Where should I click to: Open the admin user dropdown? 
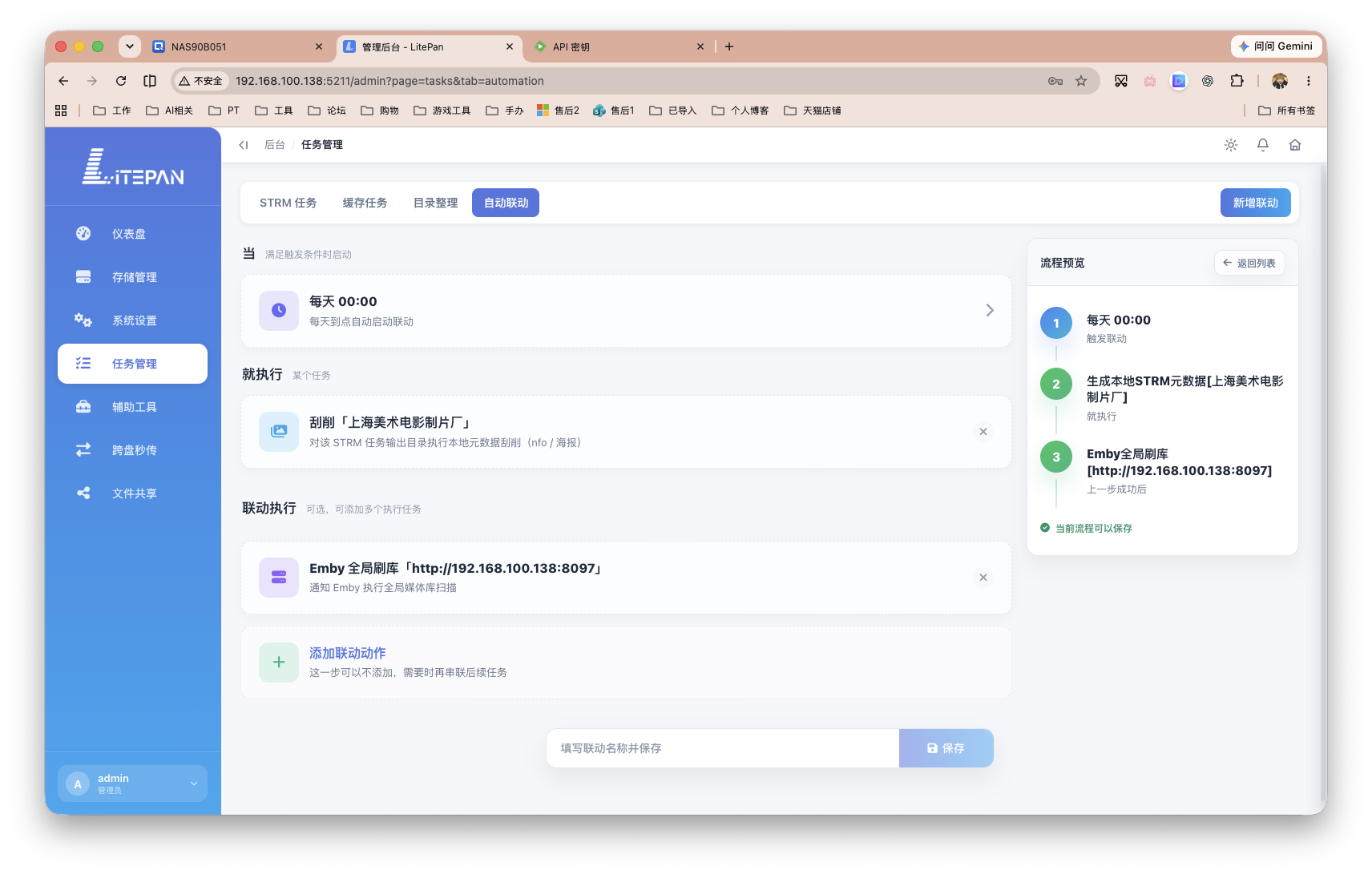pyautogui.click(x=132, y=783)
